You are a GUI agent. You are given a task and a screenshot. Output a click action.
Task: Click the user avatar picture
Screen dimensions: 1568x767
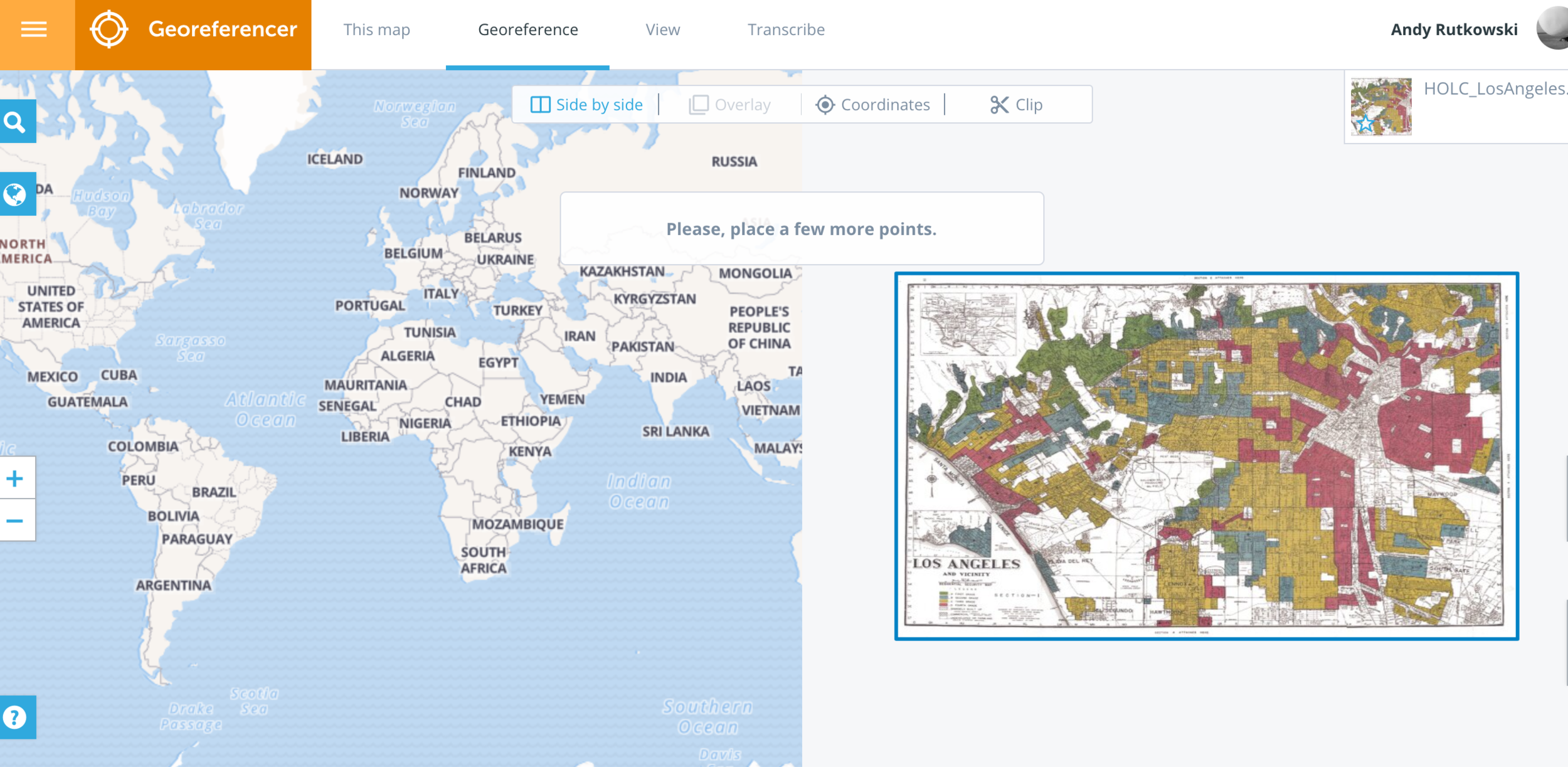(x=1553, y=28)
